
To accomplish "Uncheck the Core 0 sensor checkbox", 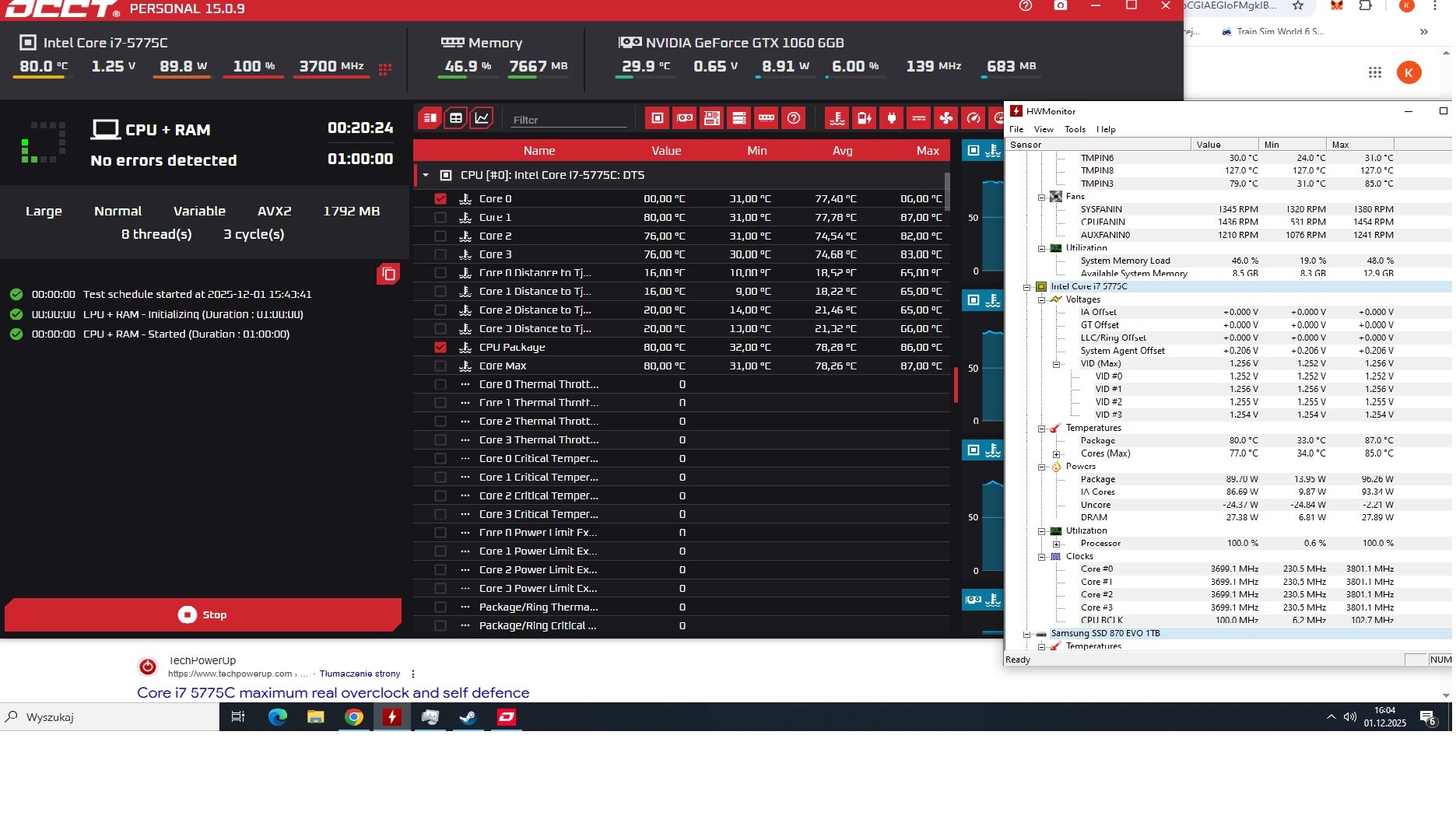I will (440, 199).
